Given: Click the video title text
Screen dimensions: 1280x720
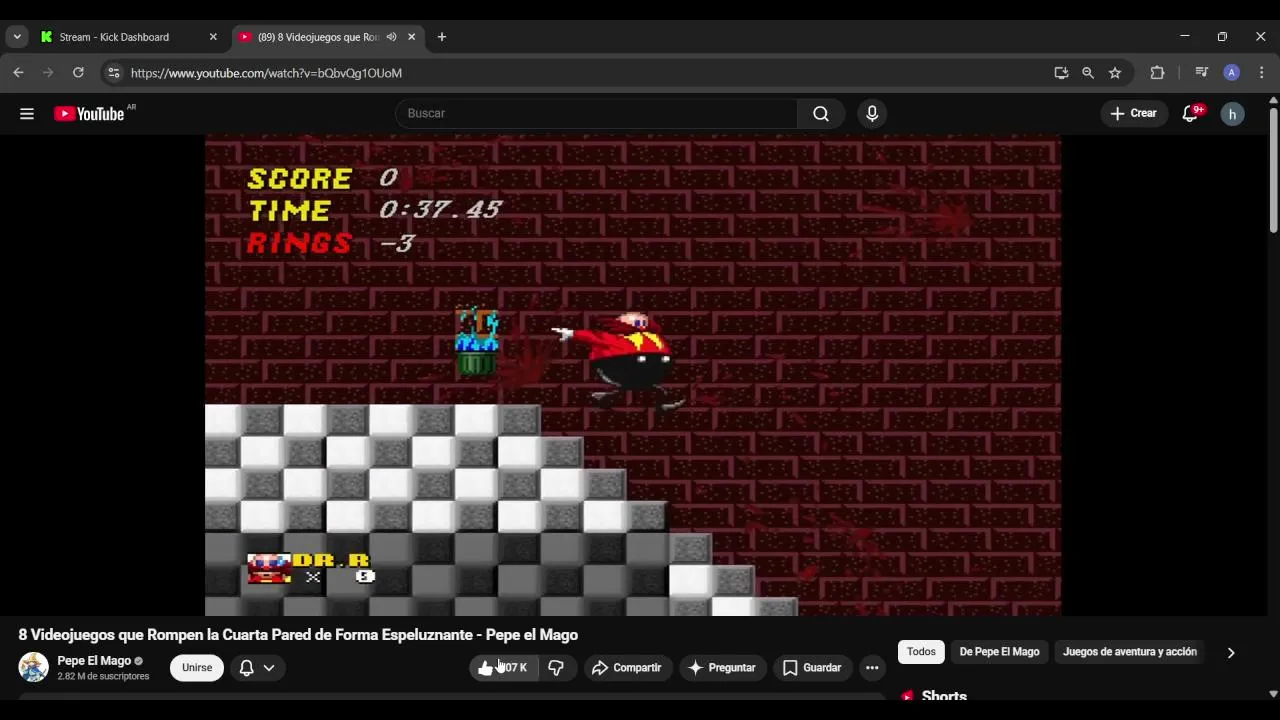Looking at the screenshot, I should tap(298, 635).
